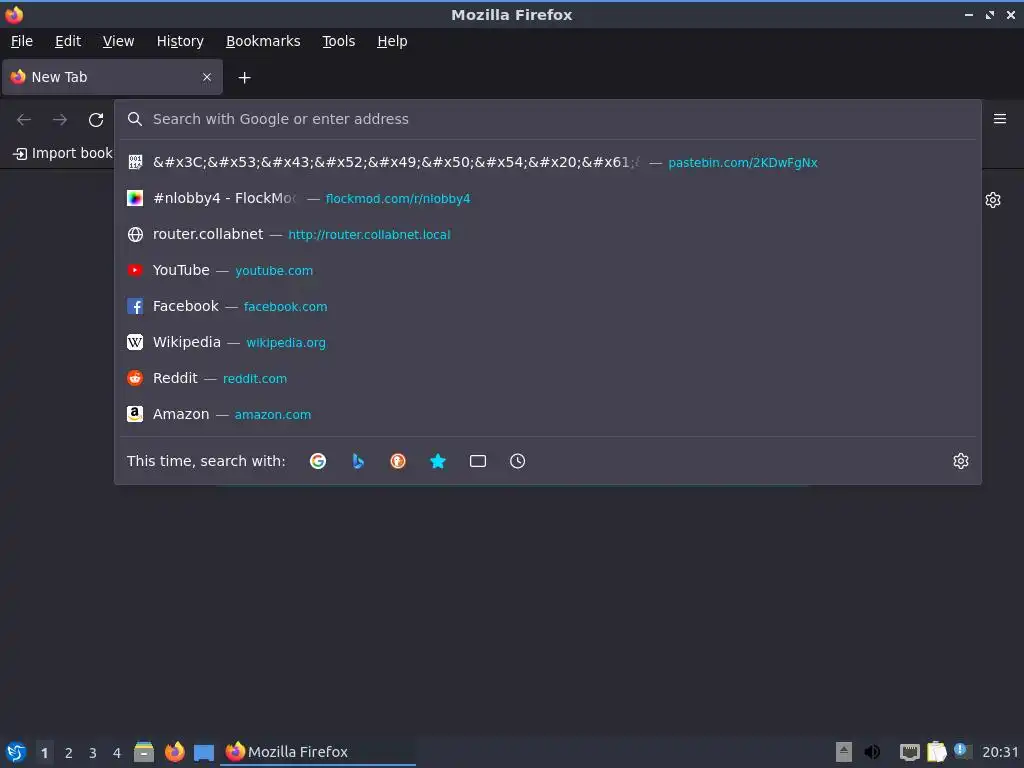Search open tabs via tab icon
The image size is (1024, 768).
tap(477, 461)
